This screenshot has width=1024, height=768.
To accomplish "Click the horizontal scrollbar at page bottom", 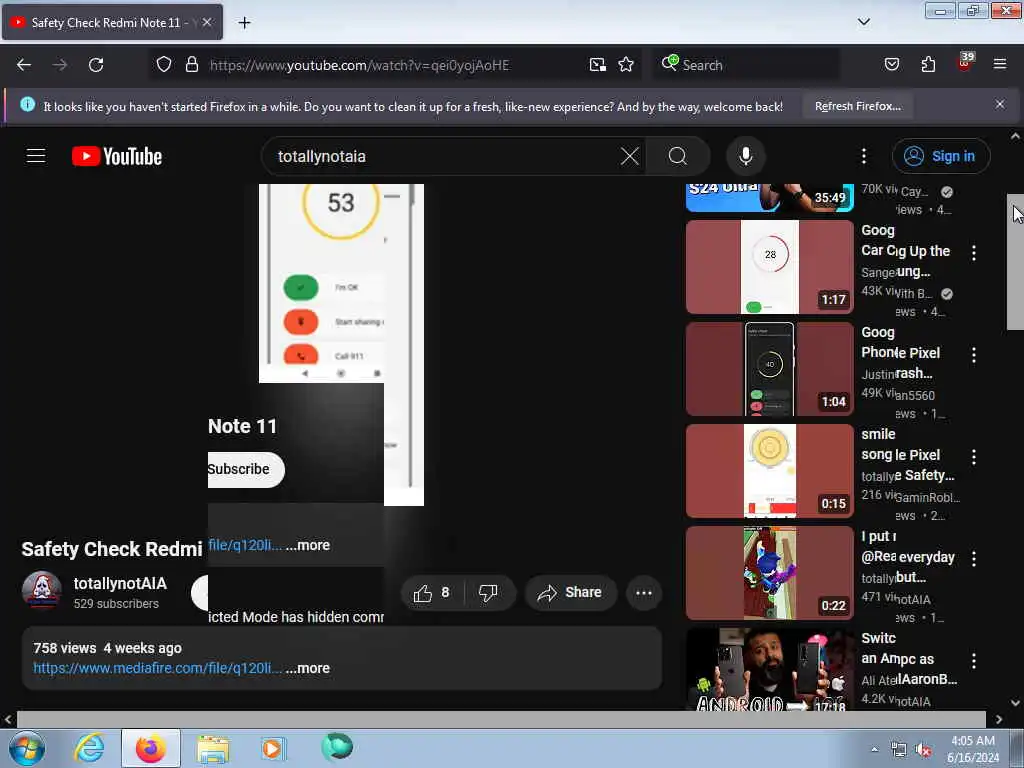I will point(501,719).
